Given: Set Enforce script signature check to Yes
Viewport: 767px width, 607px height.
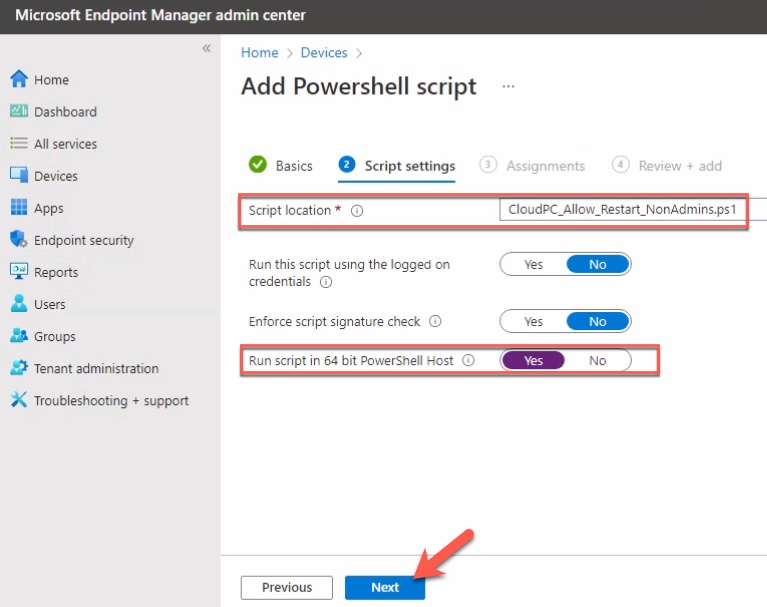Looking at the screenshot, I should [x=533, y=321].
